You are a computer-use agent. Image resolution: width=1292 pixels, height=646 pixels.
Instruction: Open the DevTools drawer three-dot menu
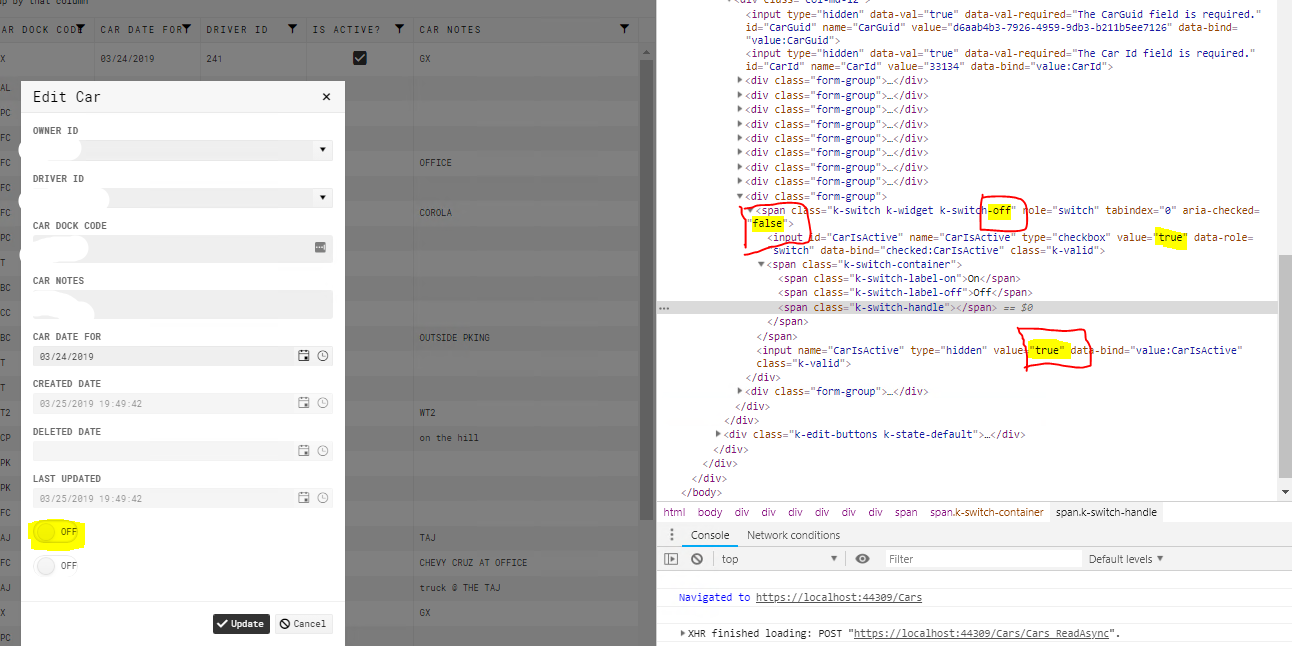[x=672, y=535]
